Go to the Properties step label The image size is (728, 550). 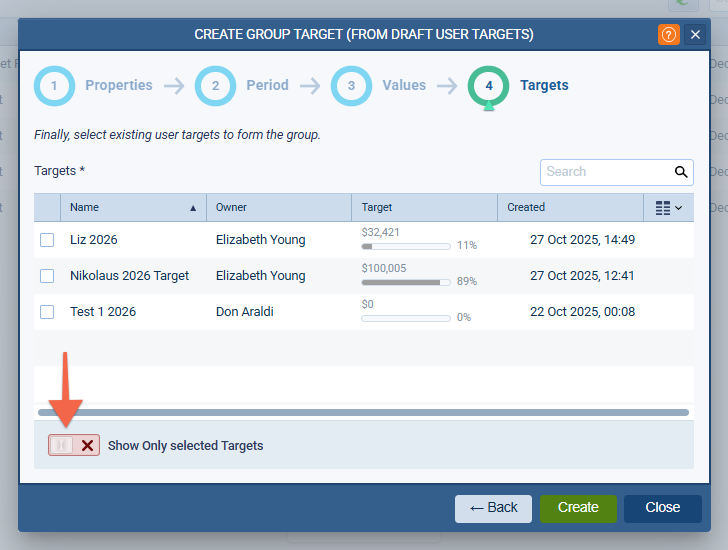[x=119, y=86]
